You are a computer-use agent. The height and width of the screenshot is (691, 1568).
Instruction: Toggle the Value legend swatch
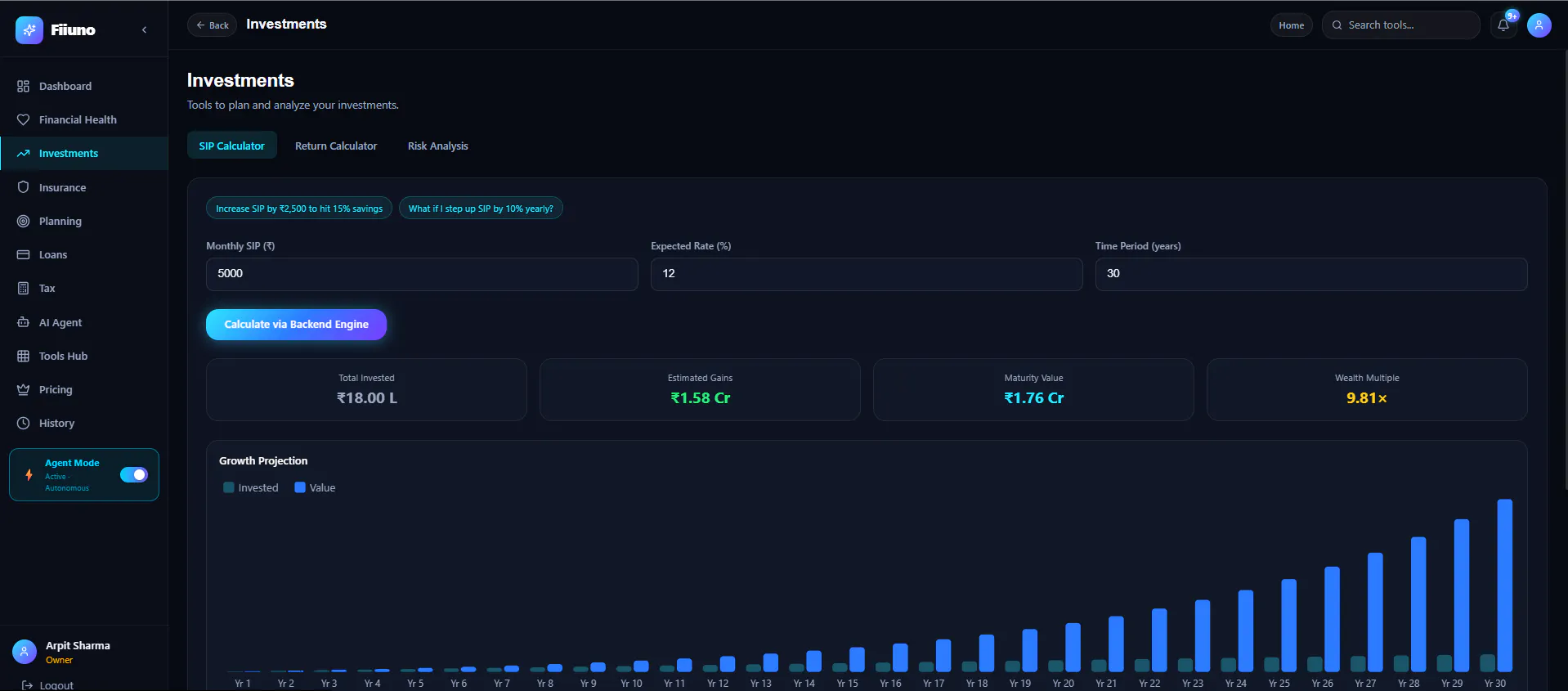[300, 487]
